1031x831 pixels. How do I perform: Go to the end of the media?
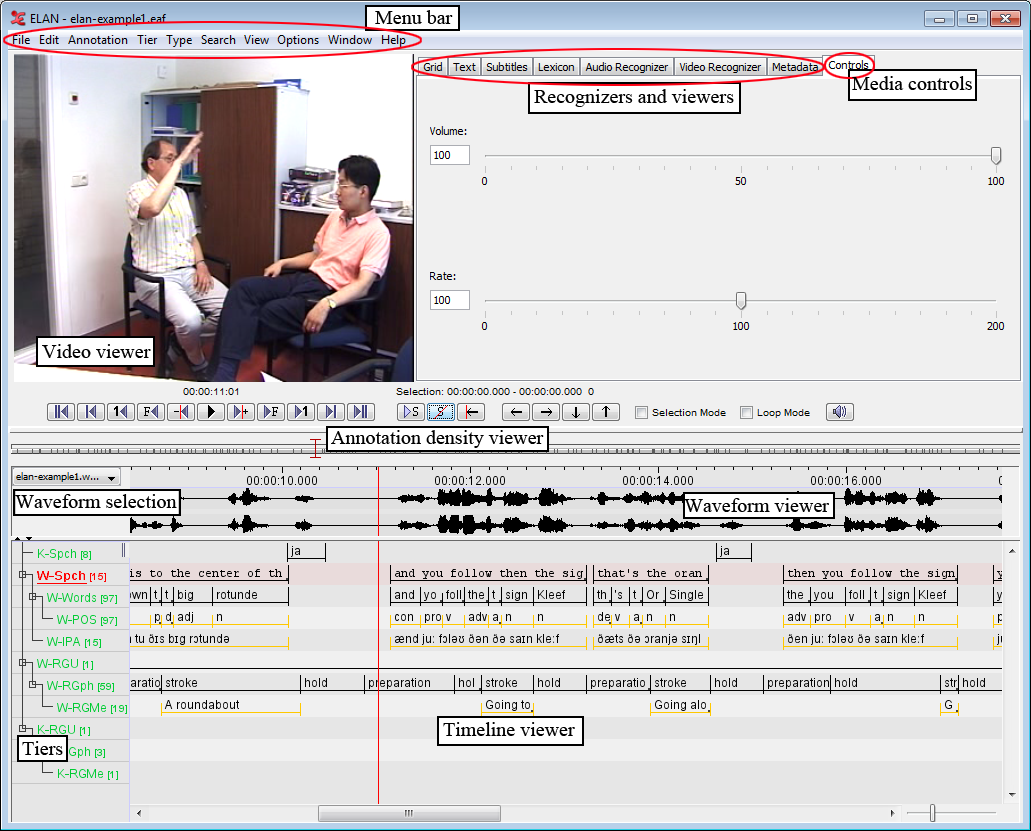(x=361, y=411)
